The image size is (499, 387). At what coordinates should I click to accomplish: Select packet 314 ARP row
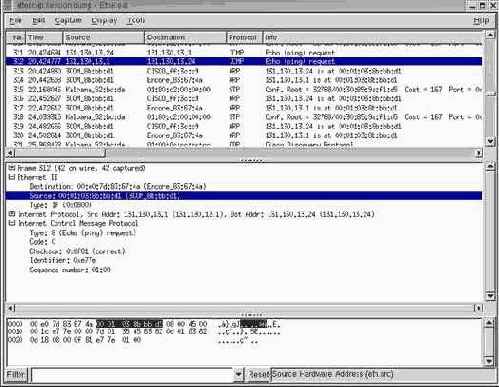point(244,80)
